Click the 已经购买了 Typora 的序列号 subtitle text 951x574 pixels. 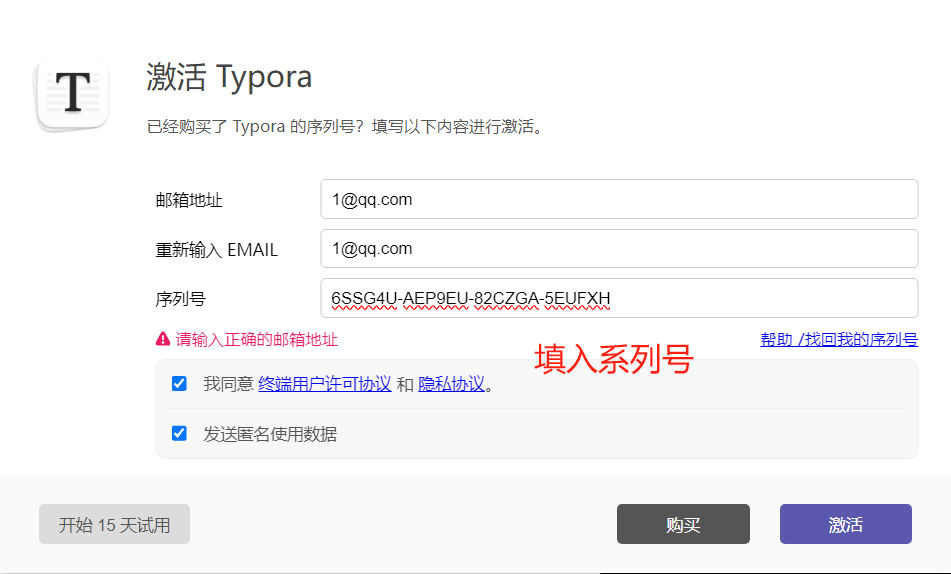coord(344,127)
